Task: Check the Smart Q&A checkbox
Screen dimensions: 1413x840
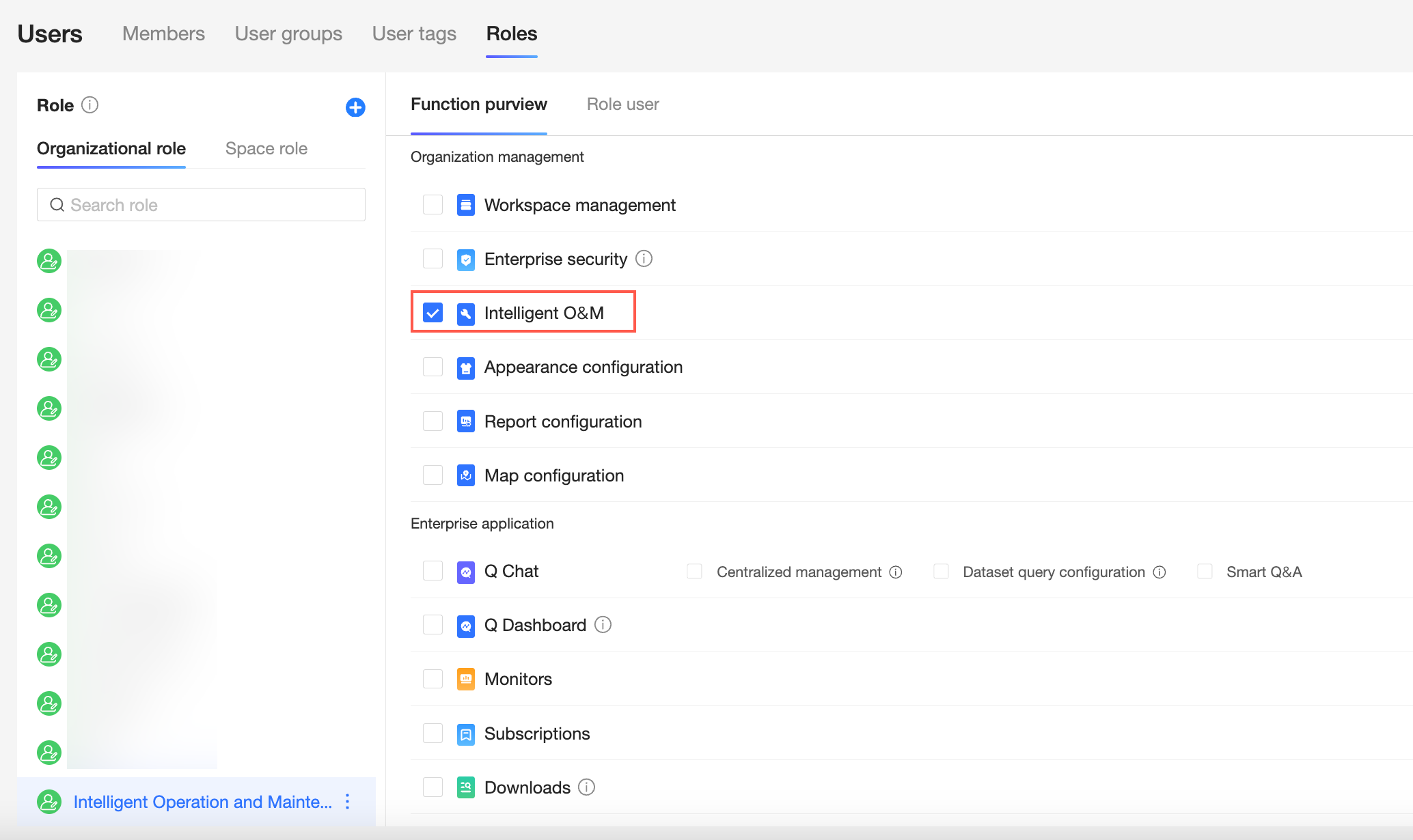Action: tap(1205, 572)
